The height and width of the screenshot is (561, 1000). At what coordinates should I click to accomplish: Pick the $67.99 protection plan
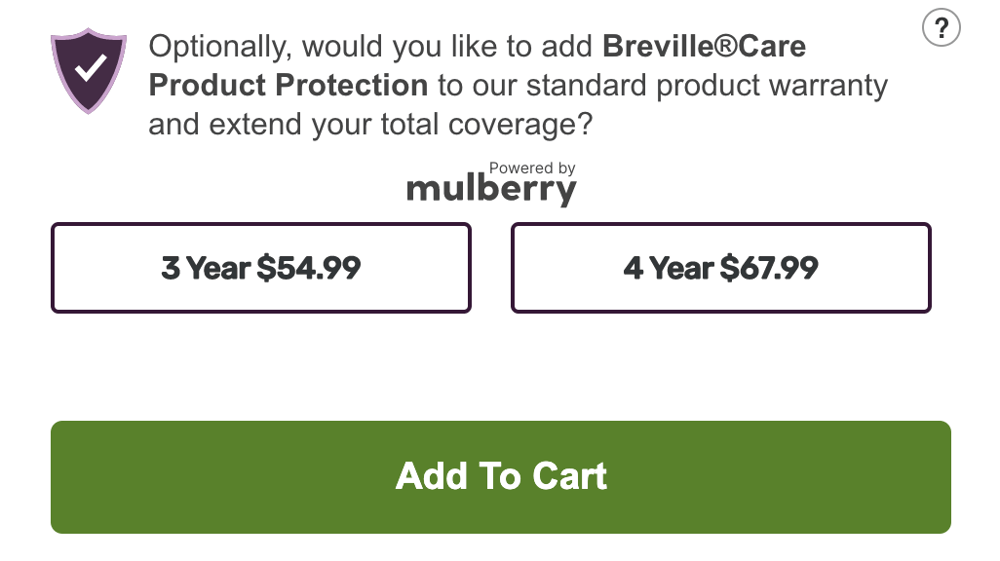[721, 268]
